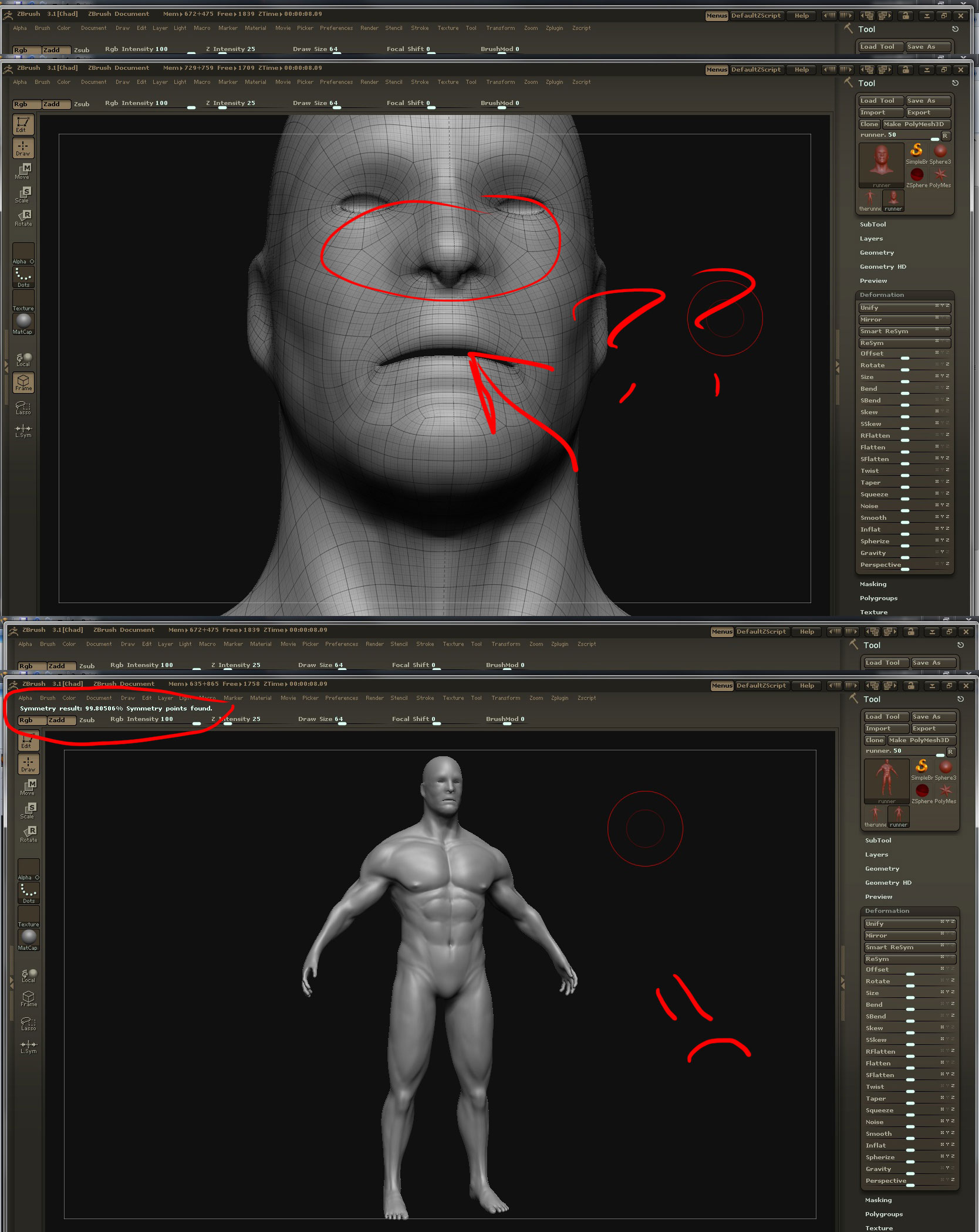This screenshot has height=1232, width=979.
Task: Click Make PolyMesh3D in wireframe head window
Action: (916, 124)
